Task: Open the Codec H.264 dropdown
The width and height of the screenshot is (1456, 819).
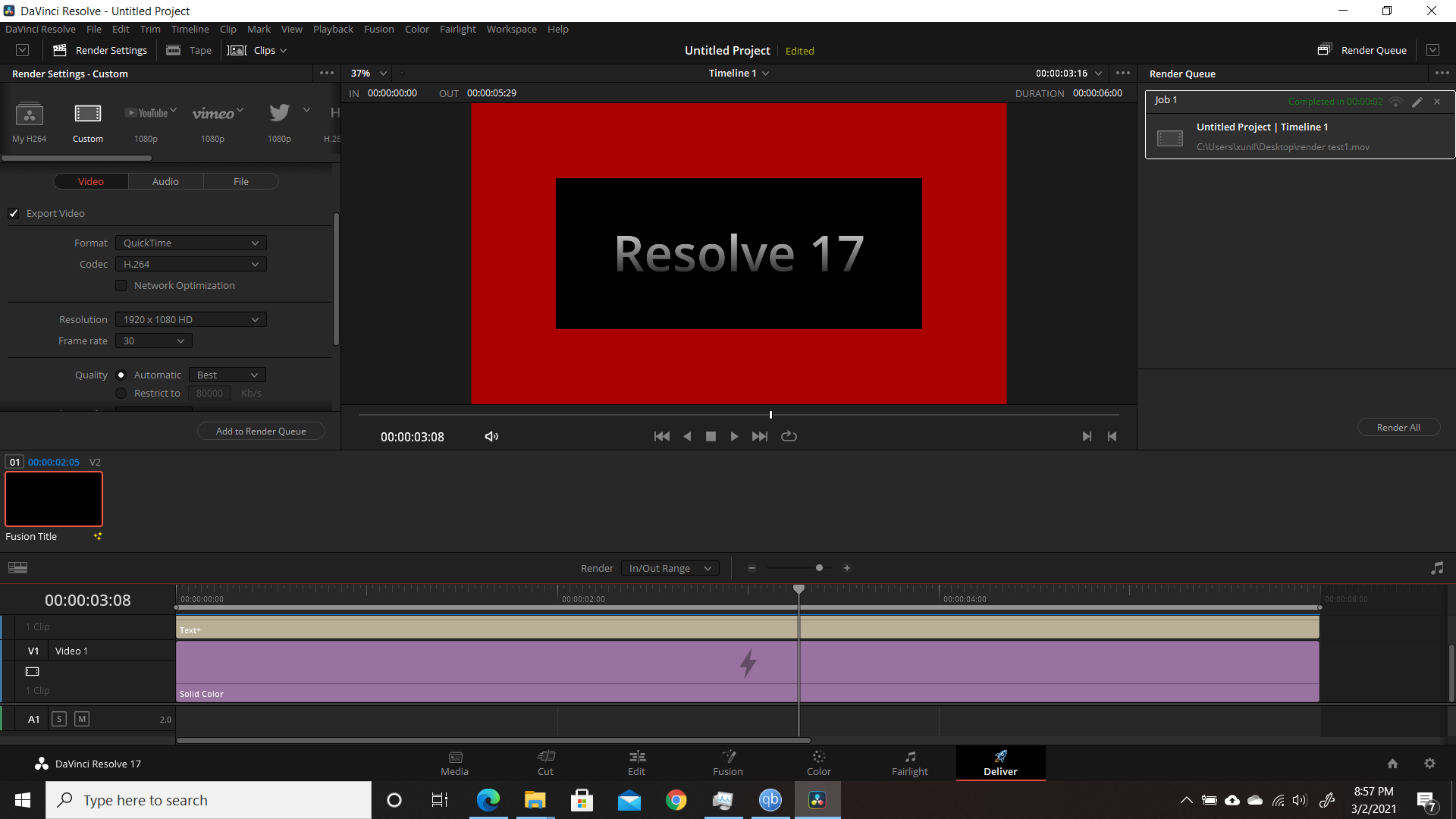Action: point(191,264)
